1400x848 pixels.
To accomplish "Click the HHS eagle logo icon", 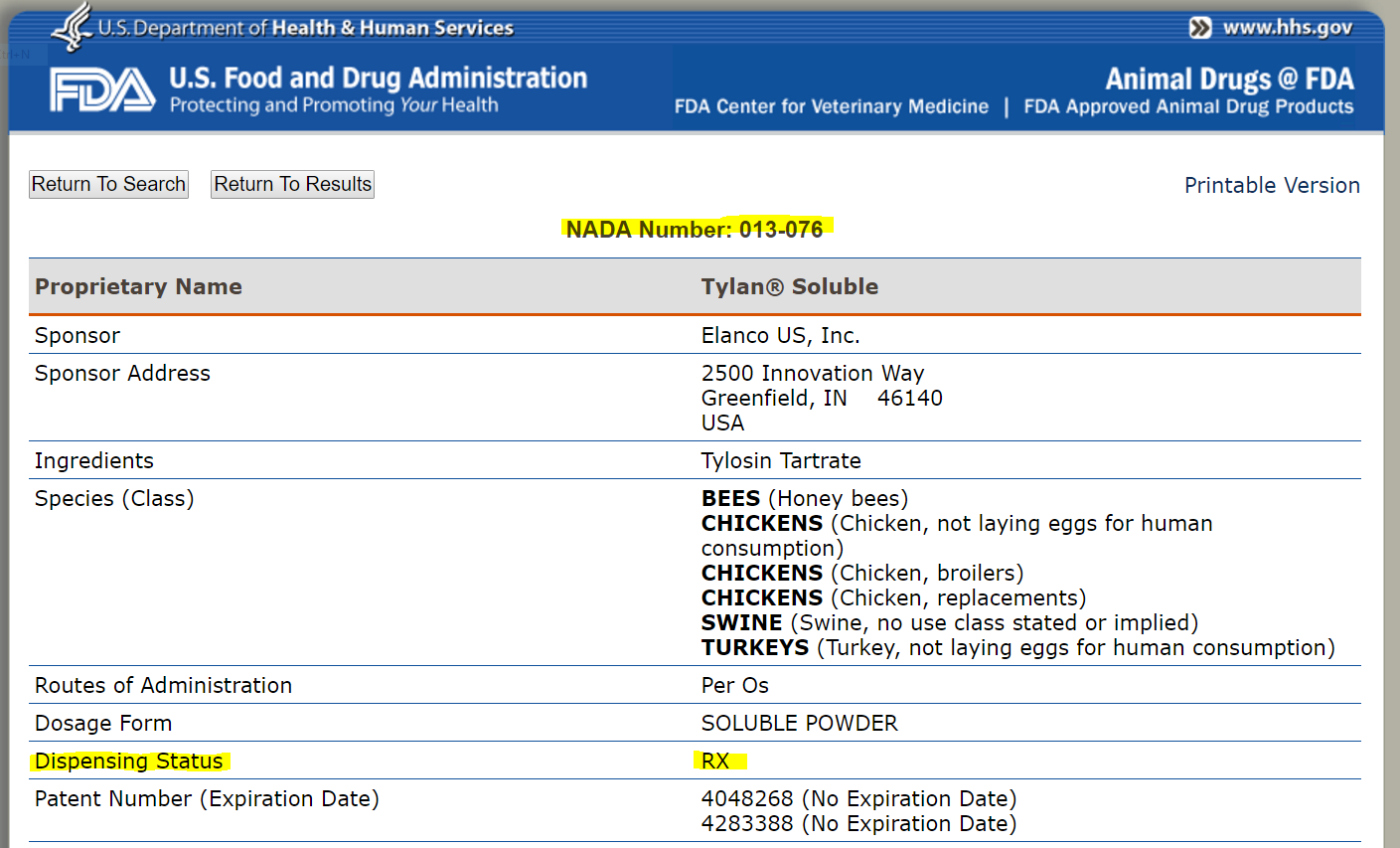I will pos(72,27).
